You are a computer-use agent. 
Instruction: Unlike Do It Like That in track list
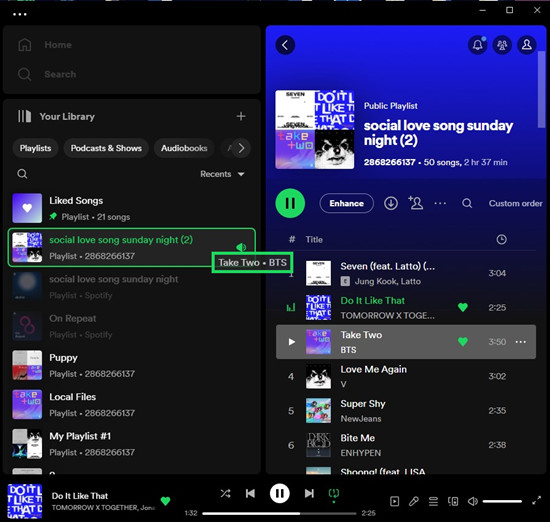coord(463,308)
